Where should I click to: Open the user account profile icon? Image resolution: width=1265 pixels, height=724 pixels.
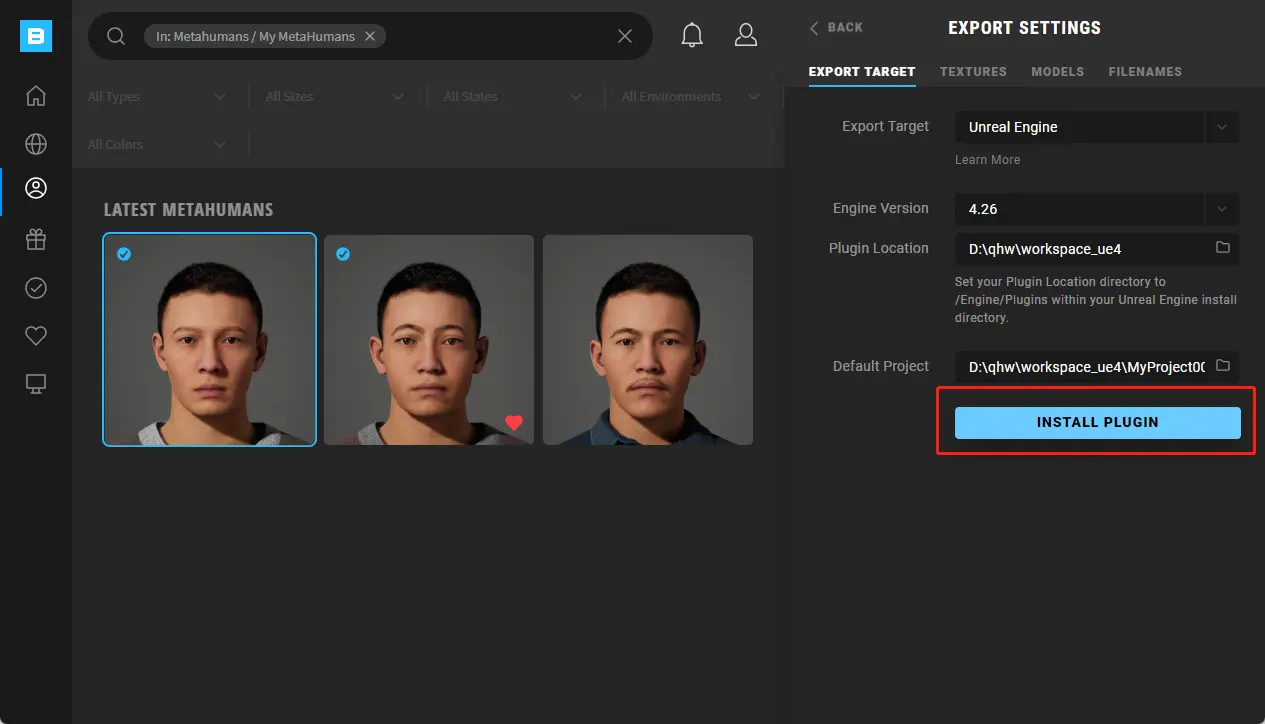coord(746,36)
